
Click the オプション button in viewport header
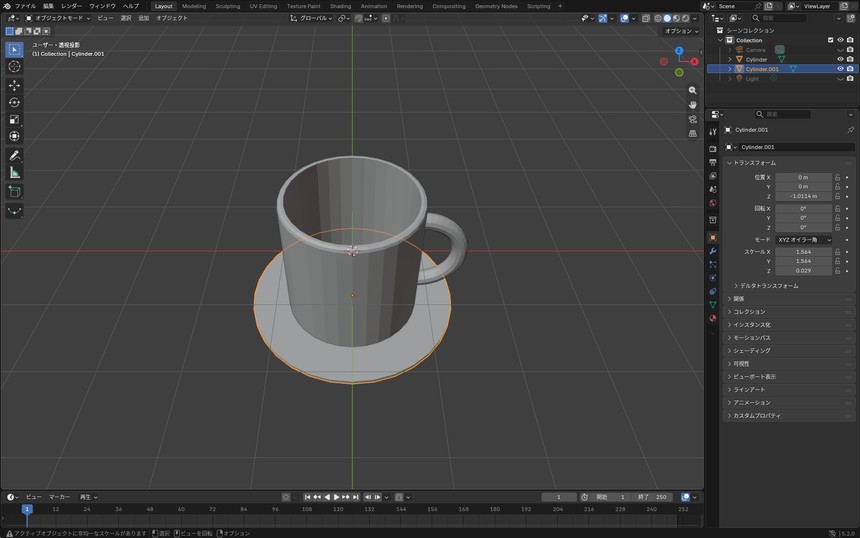coord(682,31)
